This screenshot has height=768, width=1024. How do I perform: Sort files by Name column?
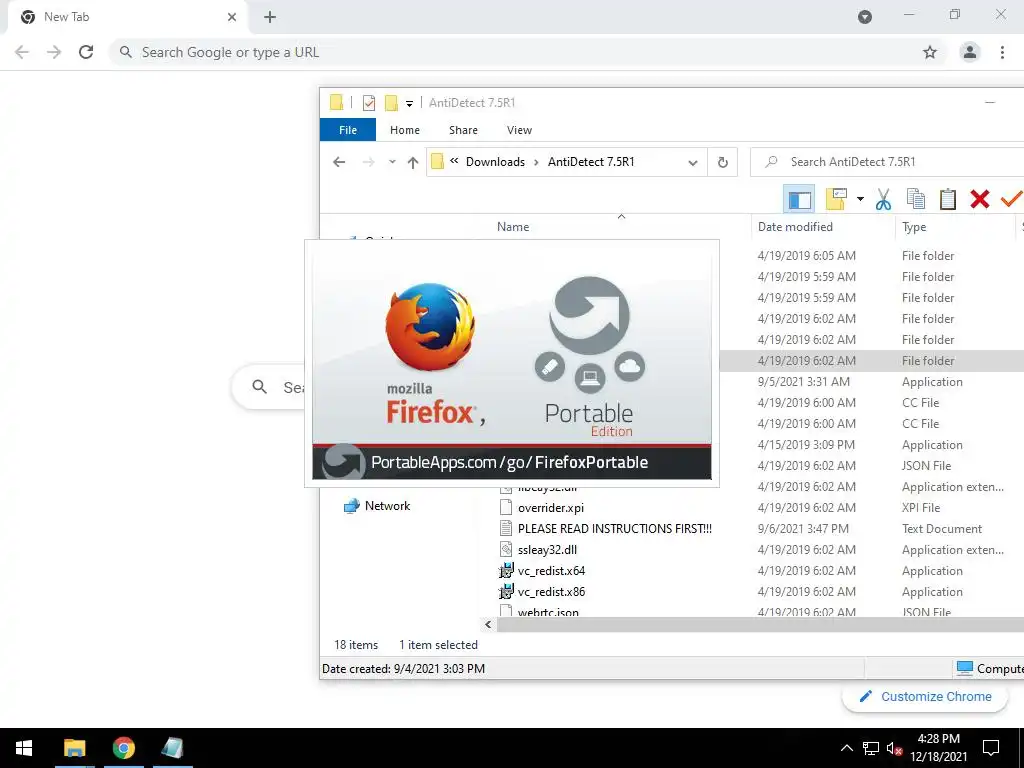[513, 227]
